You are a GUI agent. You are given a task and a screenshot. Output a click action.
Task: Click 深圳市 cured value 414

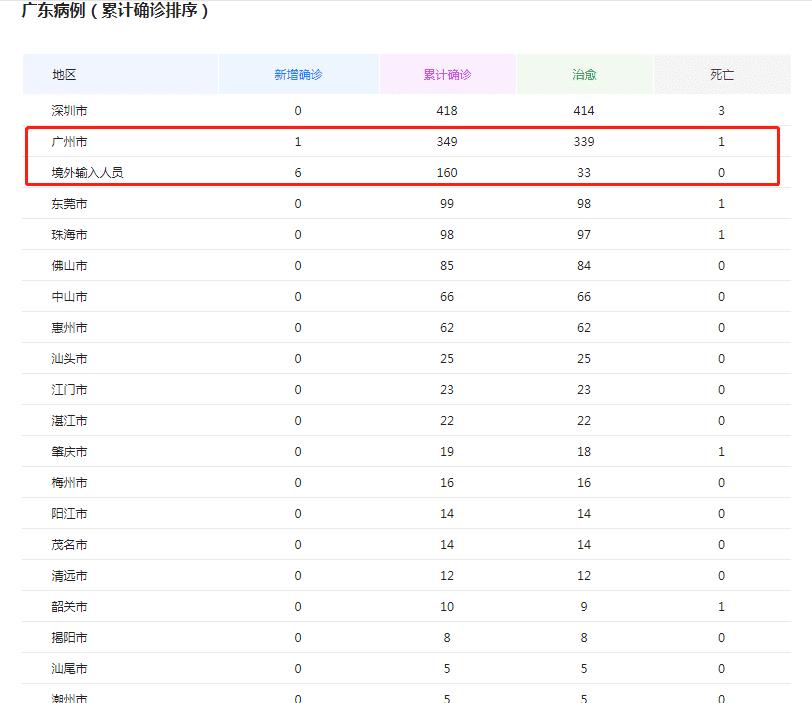click(x=584, y=111)
